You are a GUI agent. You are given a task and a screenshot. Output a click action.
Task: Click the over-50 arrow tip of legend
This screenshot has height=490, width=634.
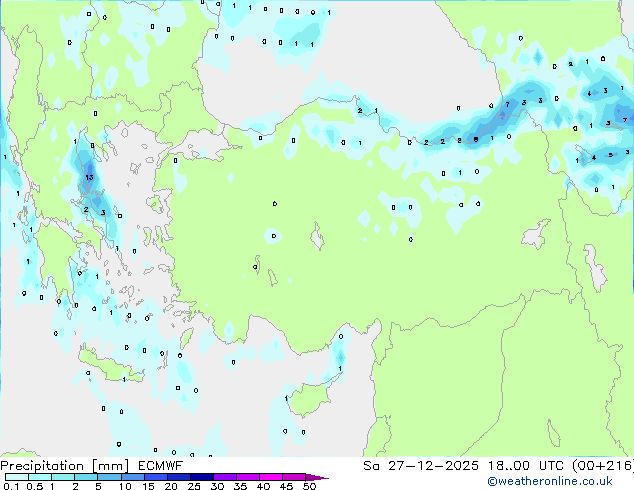(317, 477)
